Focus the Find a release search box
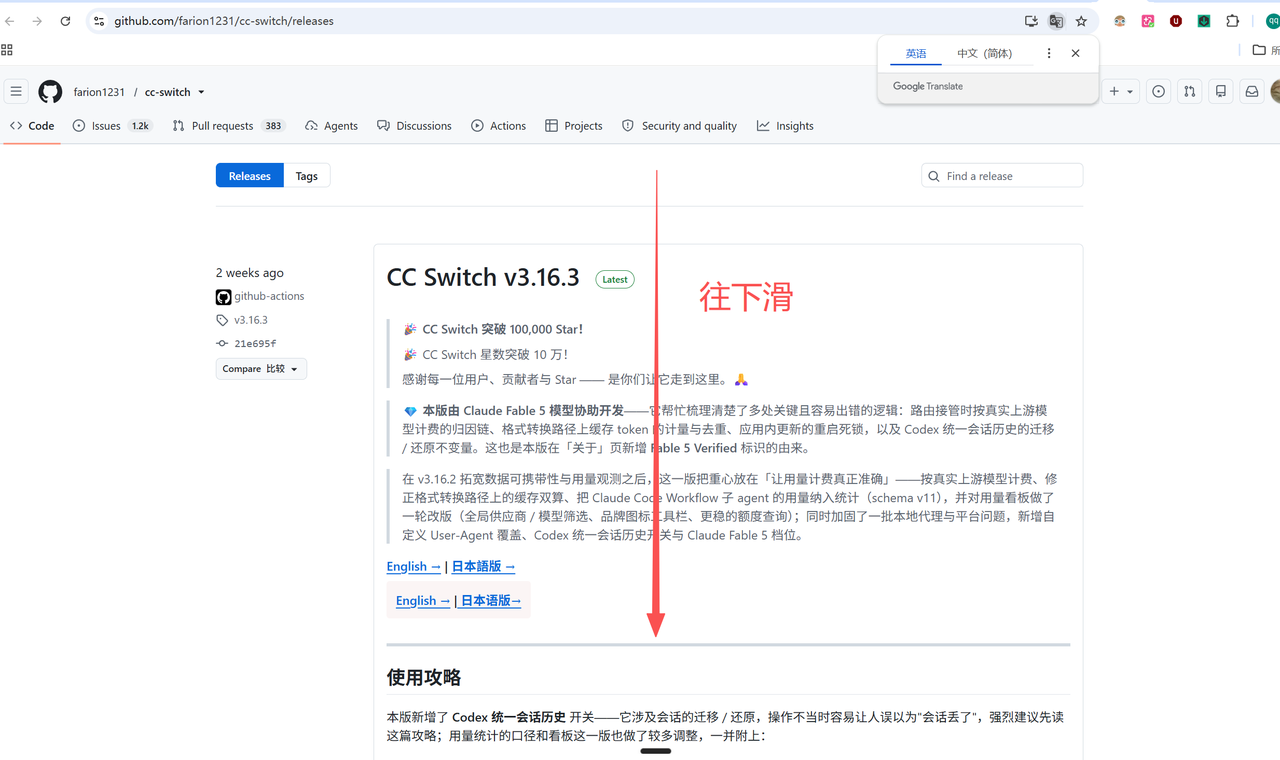Screen dimensions: 1280x760 pos(1002,176)
